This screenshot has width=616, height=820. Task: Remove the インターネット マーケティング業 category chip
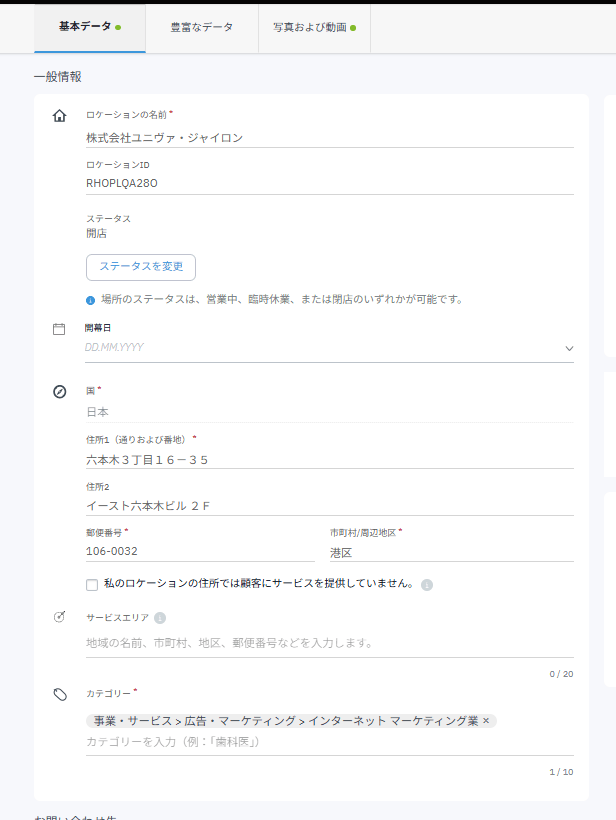[487, 720]
